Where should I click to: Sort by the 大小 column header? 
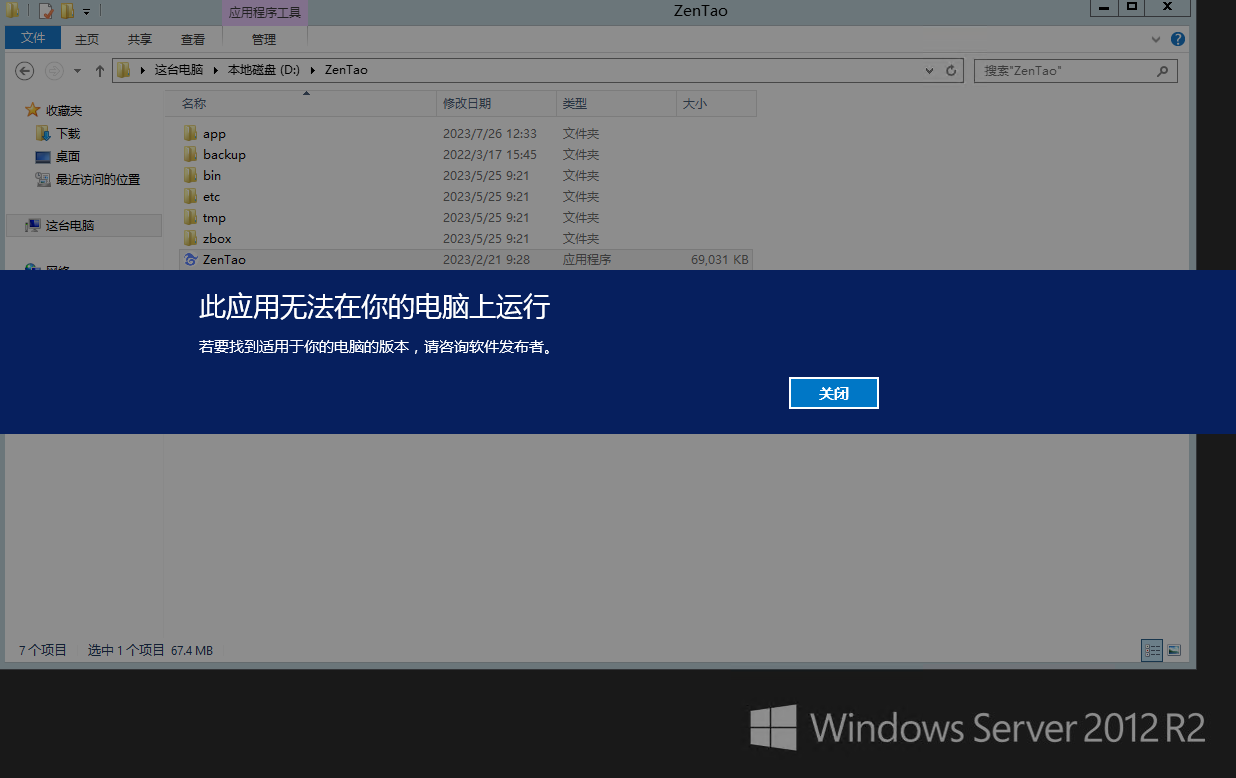pyautogui.click(x=716, y=103)
